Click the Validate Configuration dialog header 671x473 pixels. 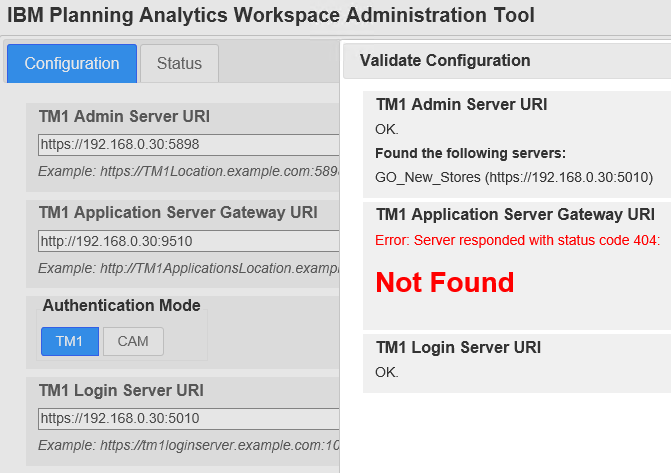pos(507,60)
